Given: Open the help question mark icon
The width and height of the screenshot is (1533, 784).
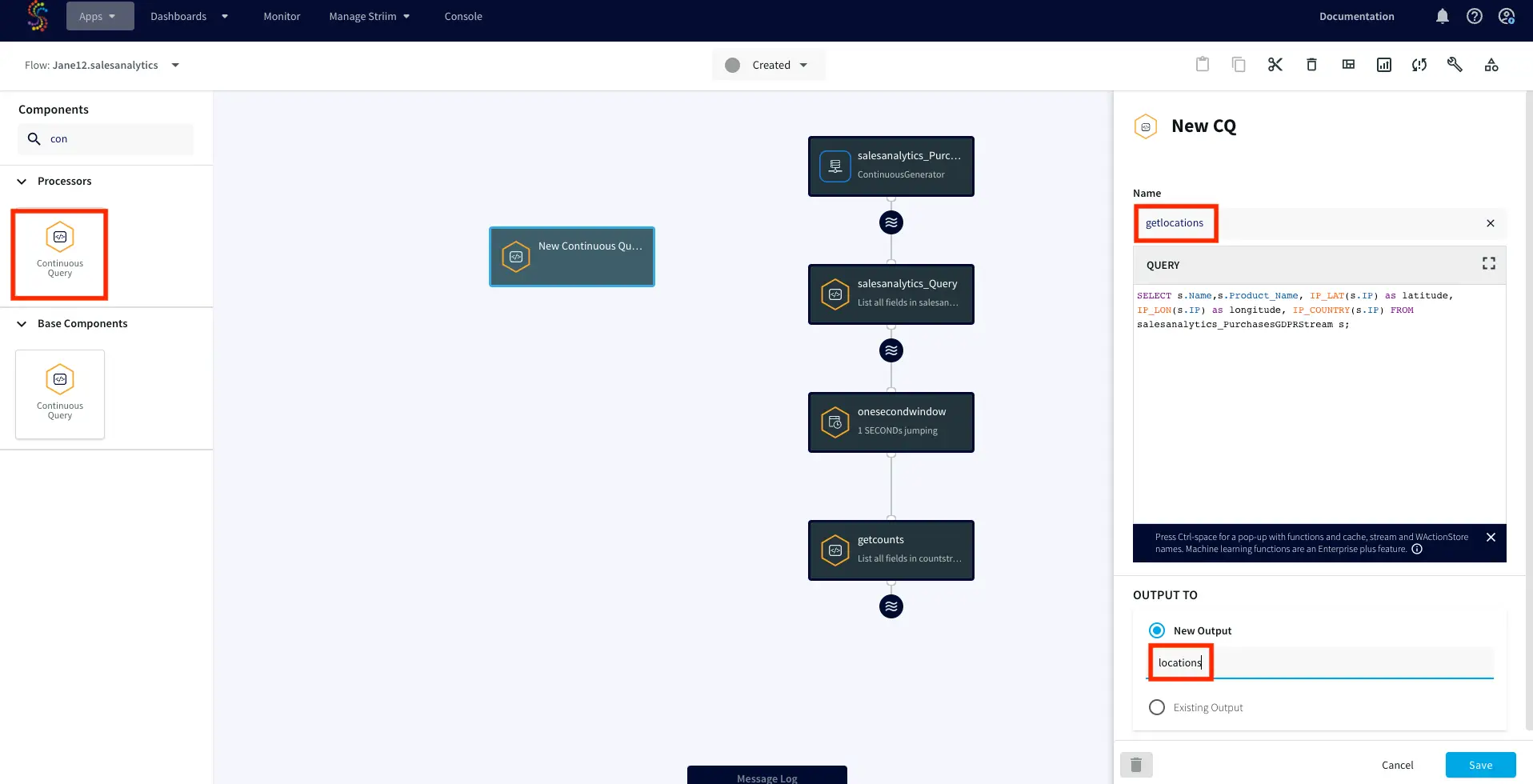Looking at the screenshot, I should click(1474, 17).
